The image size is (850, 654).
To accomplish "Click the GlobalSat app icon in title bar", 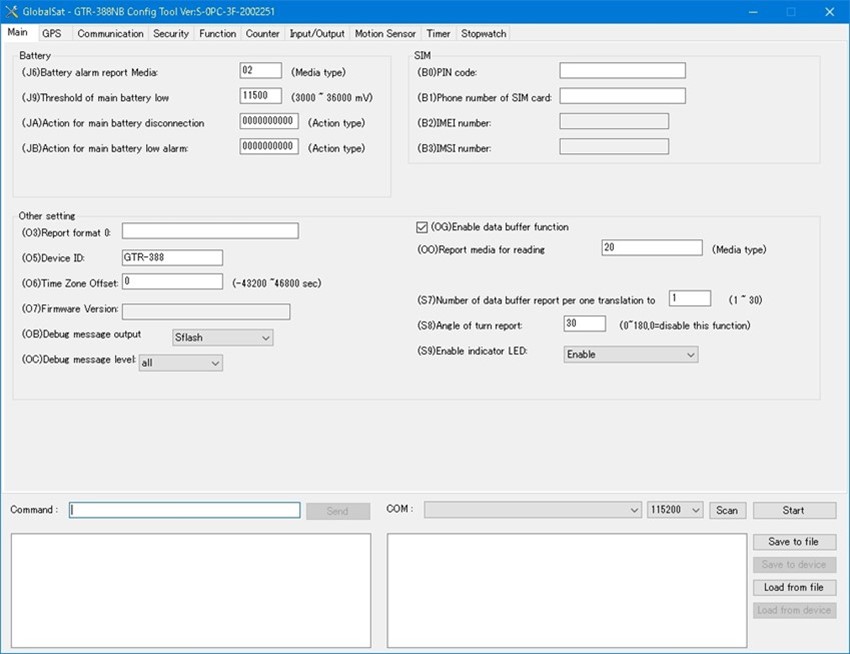I will click(x=11, y=11).
